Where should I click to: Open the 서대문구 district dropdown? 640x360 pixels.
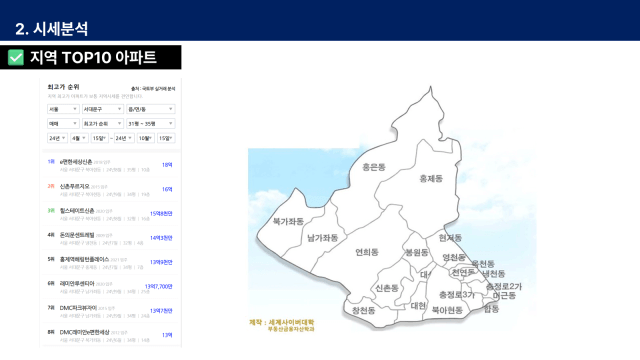(x=102, y=109)
